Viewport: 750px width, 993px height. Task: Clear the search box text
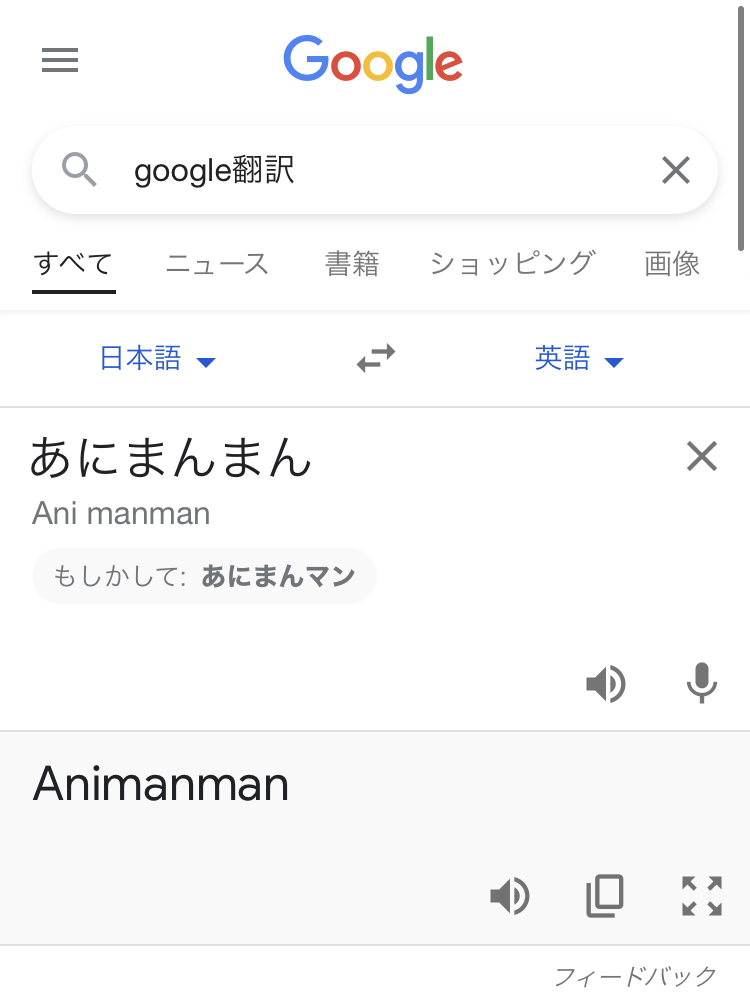click(676, 171)
